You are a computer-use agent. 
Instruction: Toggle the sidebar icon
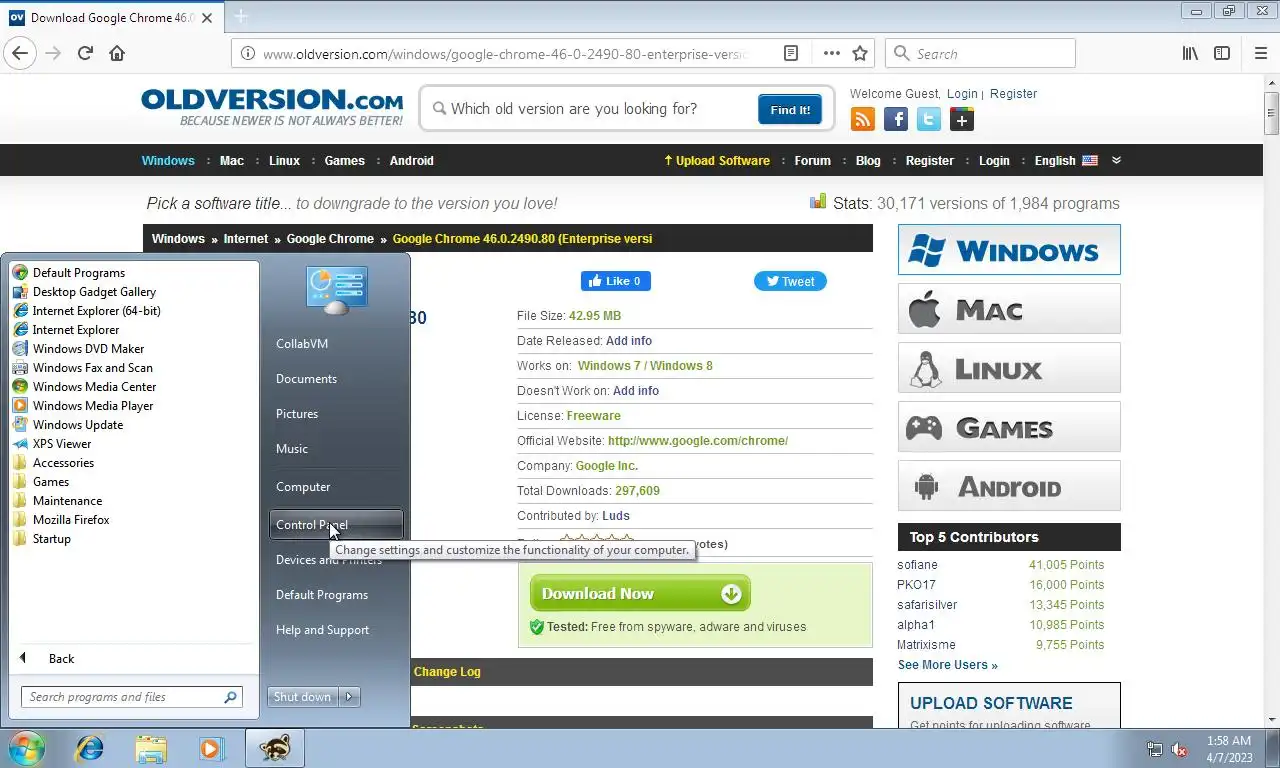click(x=1222, y=54)
